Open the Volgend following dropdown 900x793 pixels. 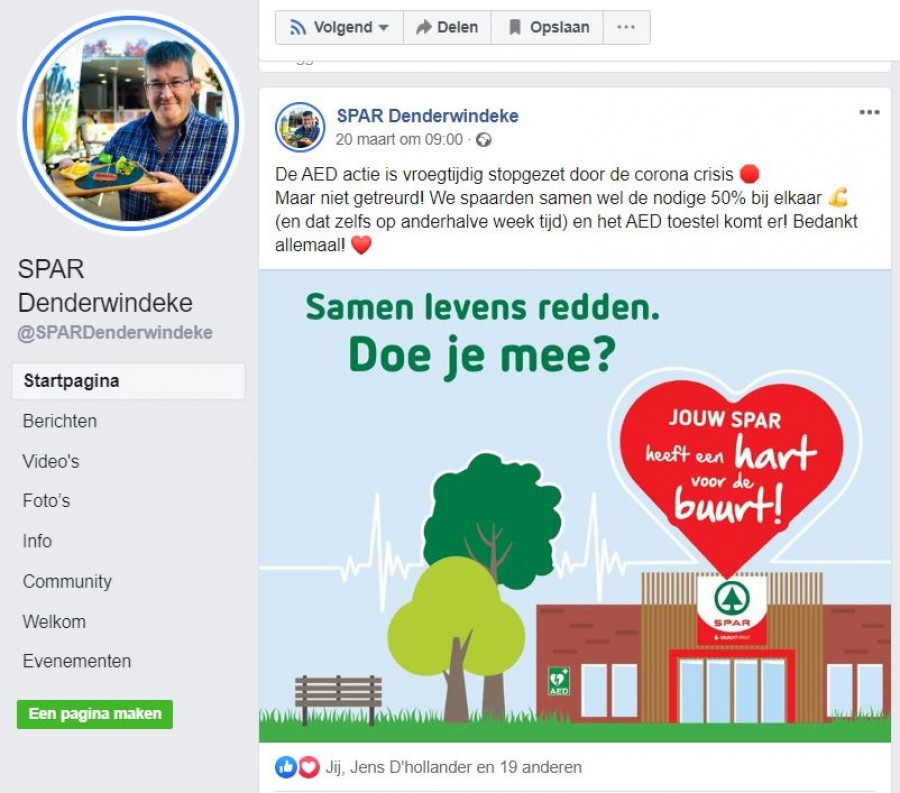coord(339,28)
